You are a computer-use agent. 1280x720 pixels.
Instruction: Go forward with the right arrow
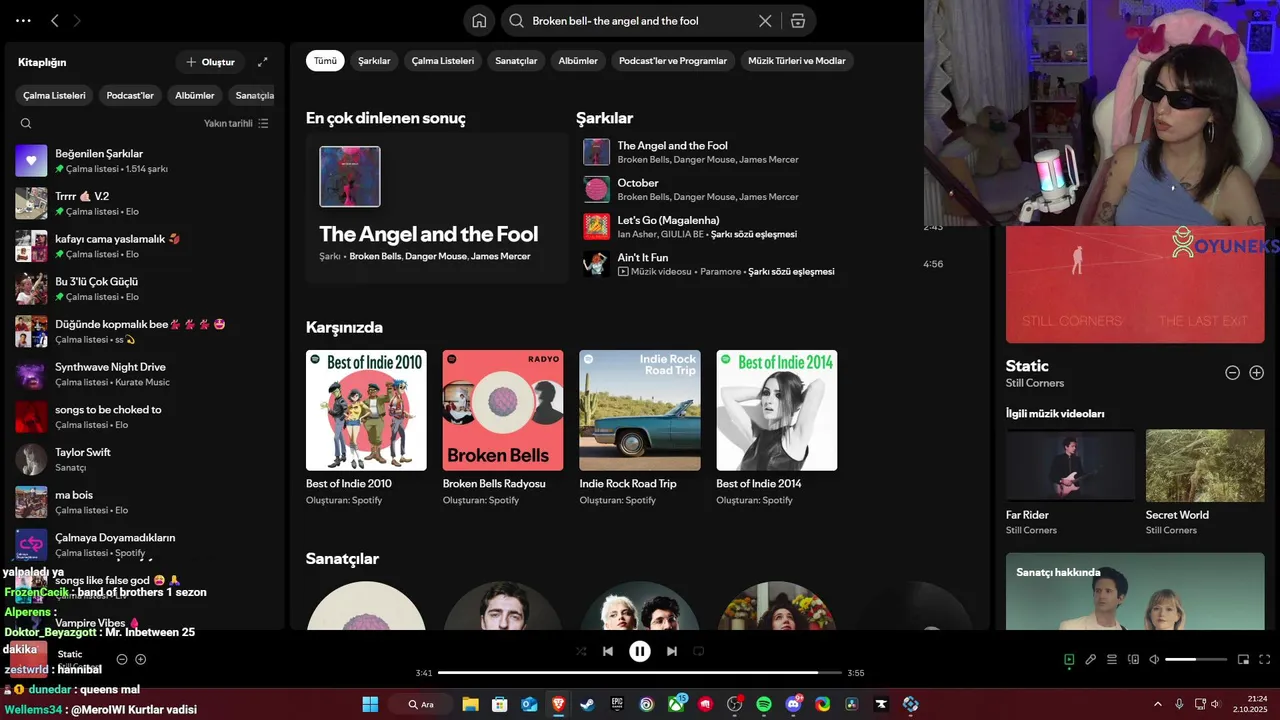(x=77, y=20)
